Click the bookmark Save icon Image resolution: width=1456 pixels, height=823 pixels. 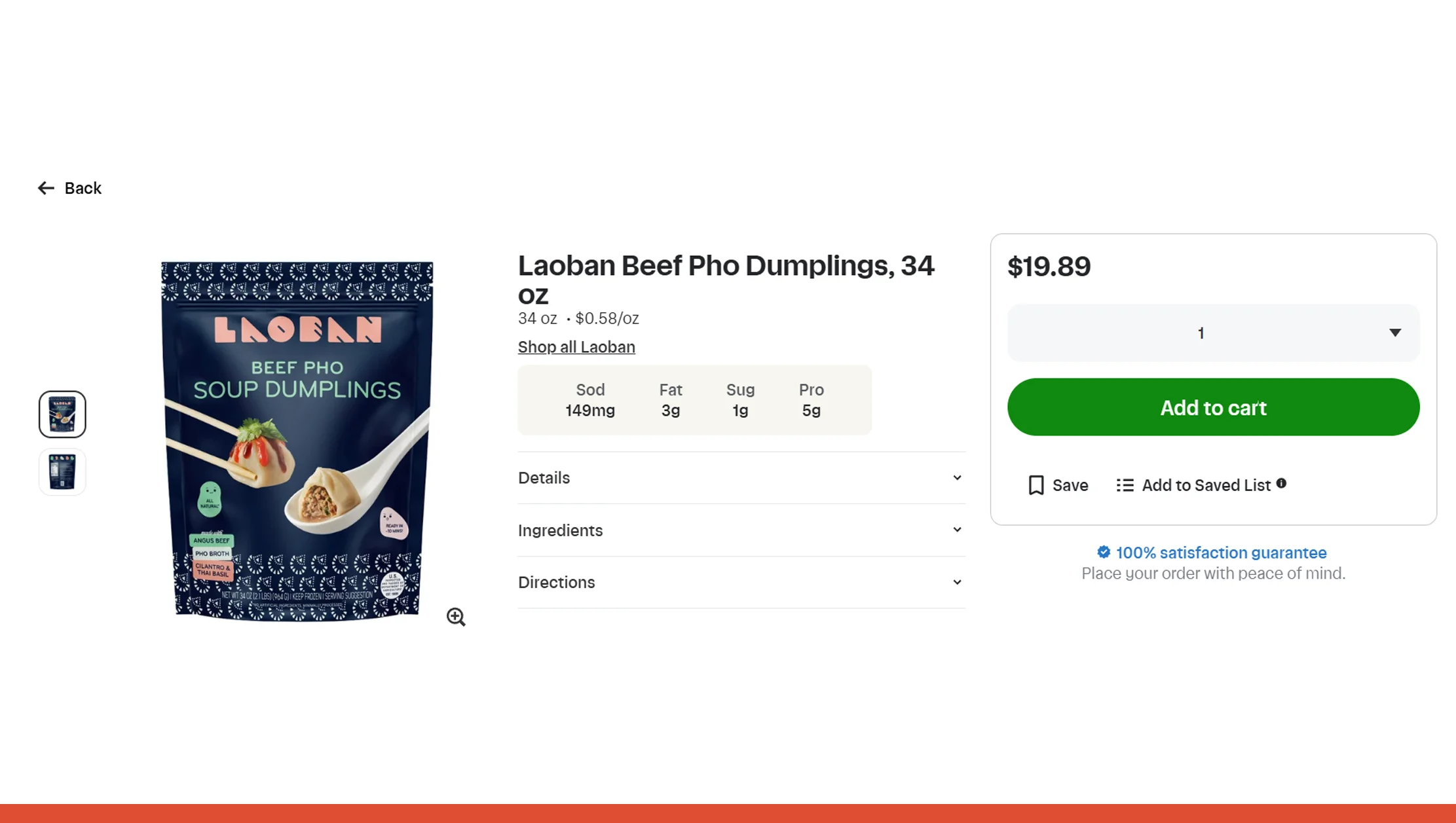pos(1036,485)
